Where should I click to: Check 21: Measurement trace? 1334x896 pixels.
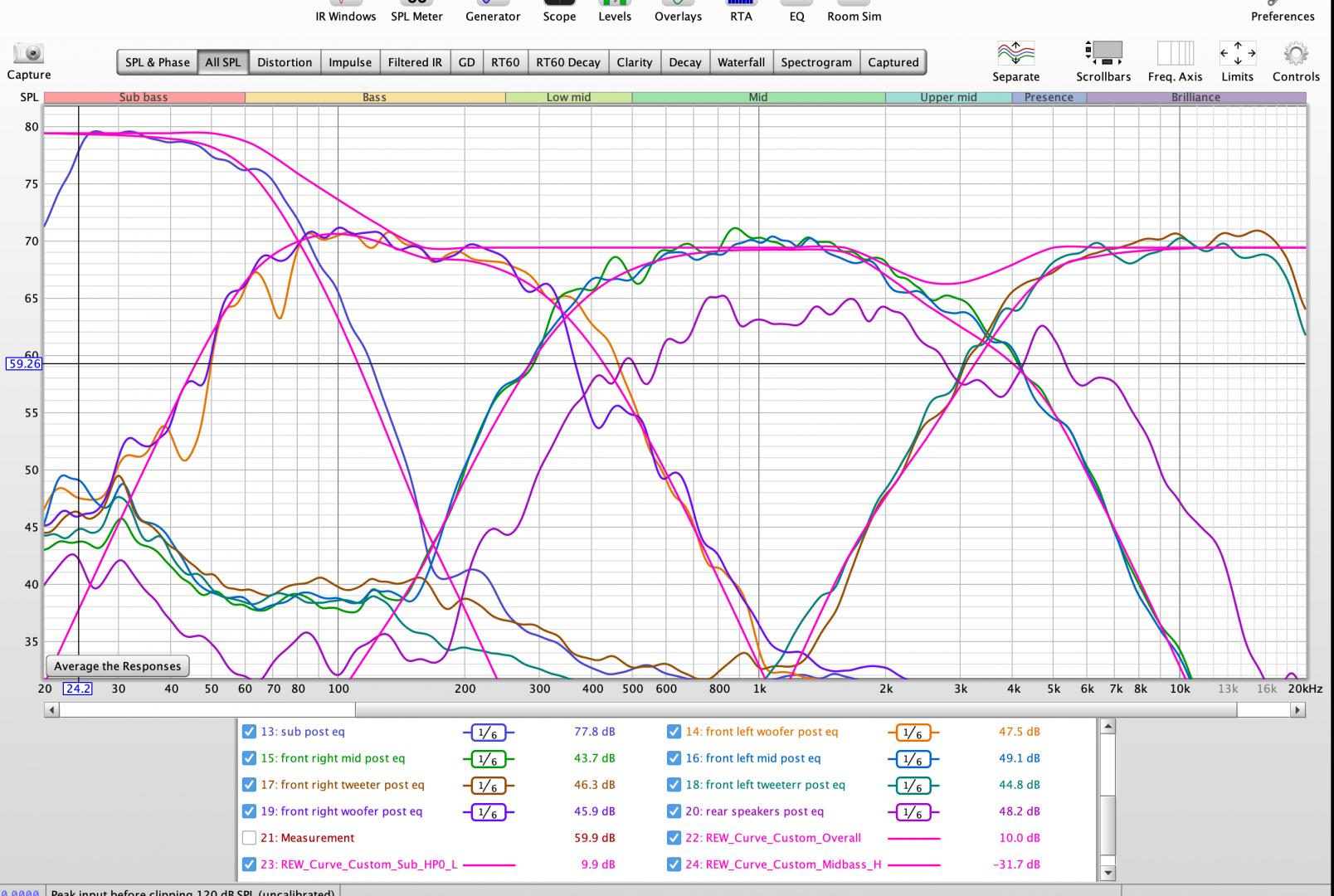[249, 838]
